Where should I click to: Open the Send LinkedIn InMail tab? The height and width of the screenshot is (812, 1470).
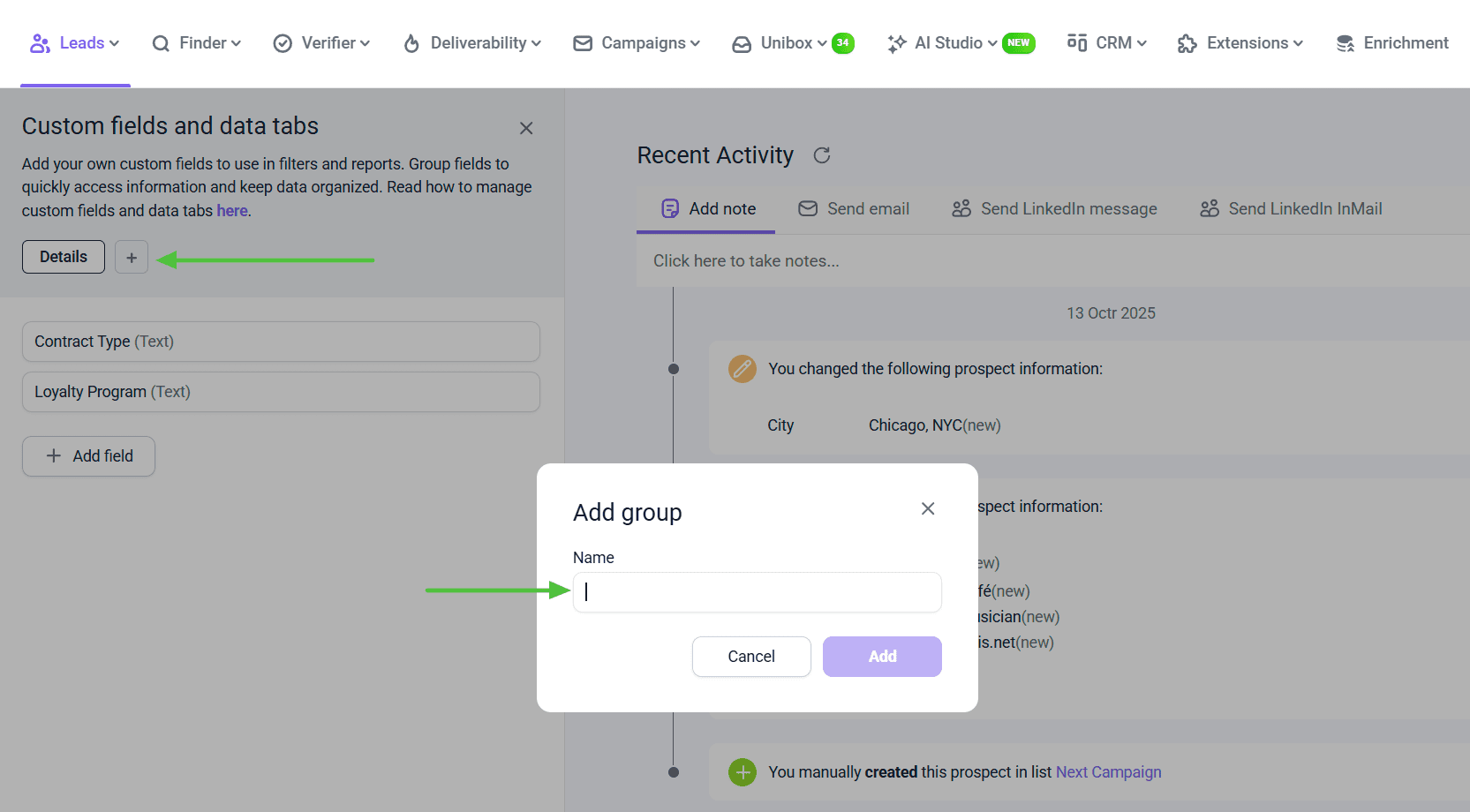click(1291, 209)
